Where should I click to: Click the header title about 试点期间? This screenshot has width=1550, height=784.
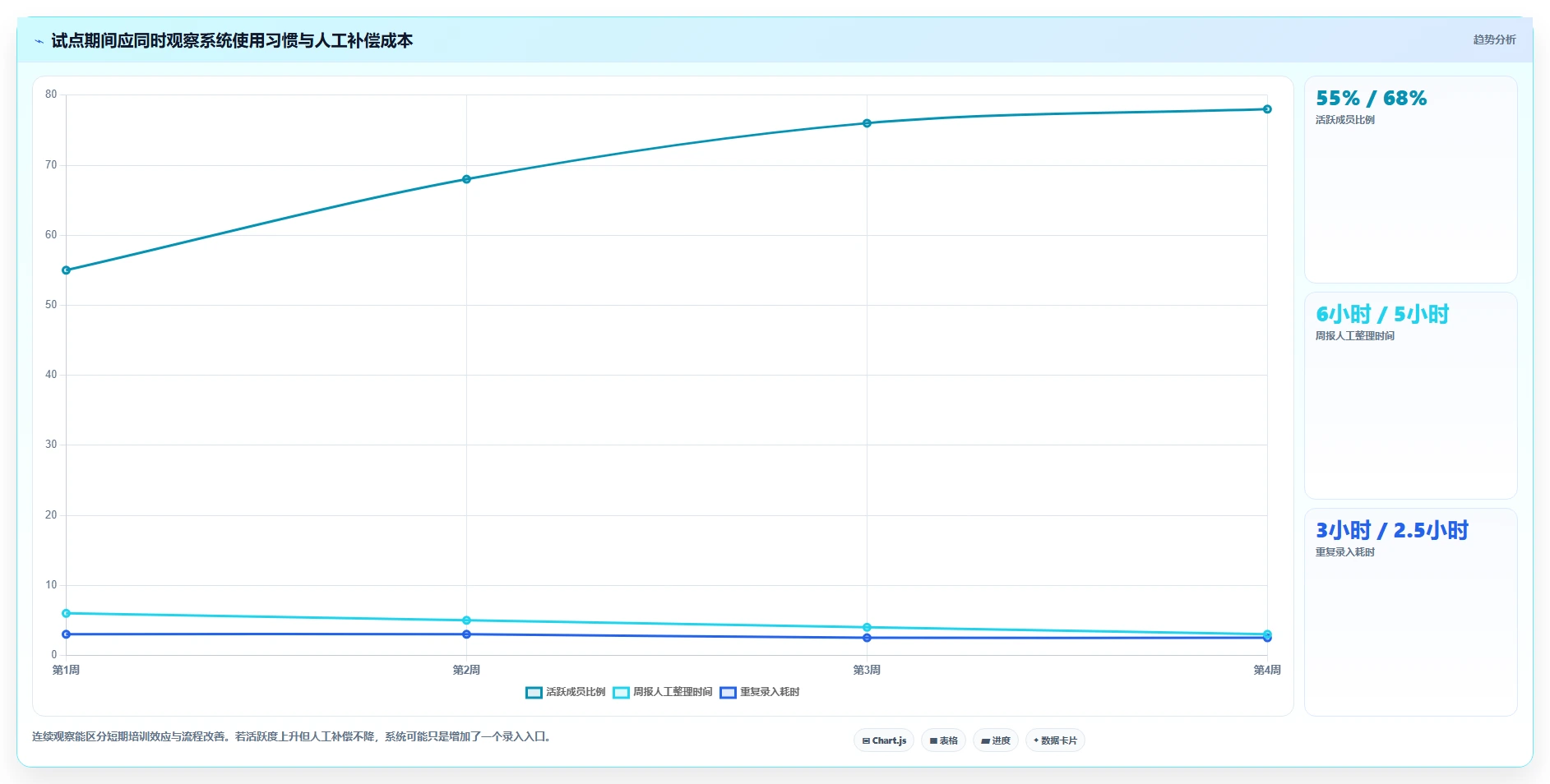(232, 41)
